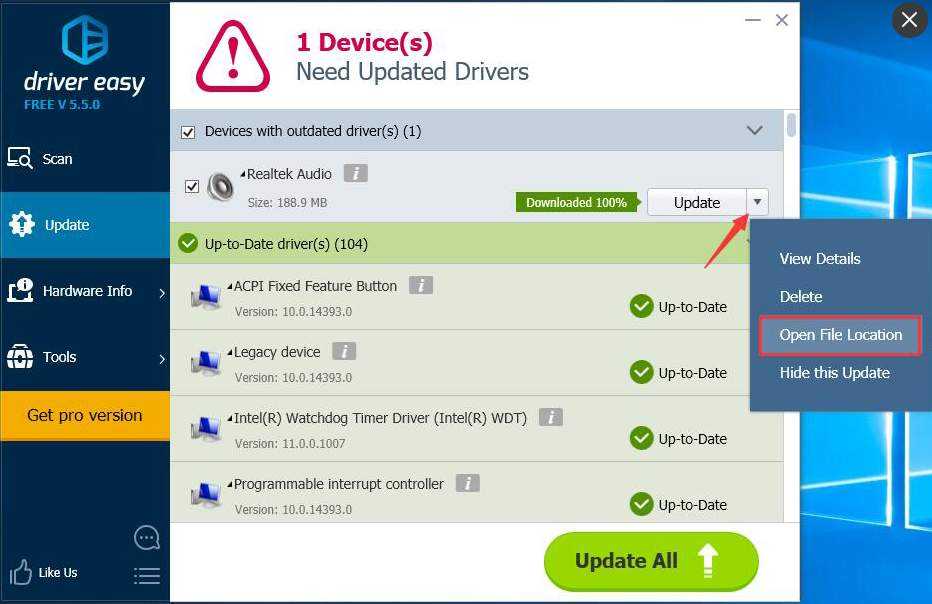Click the driver list vertical scrollbar

click(x=791, y=315)
